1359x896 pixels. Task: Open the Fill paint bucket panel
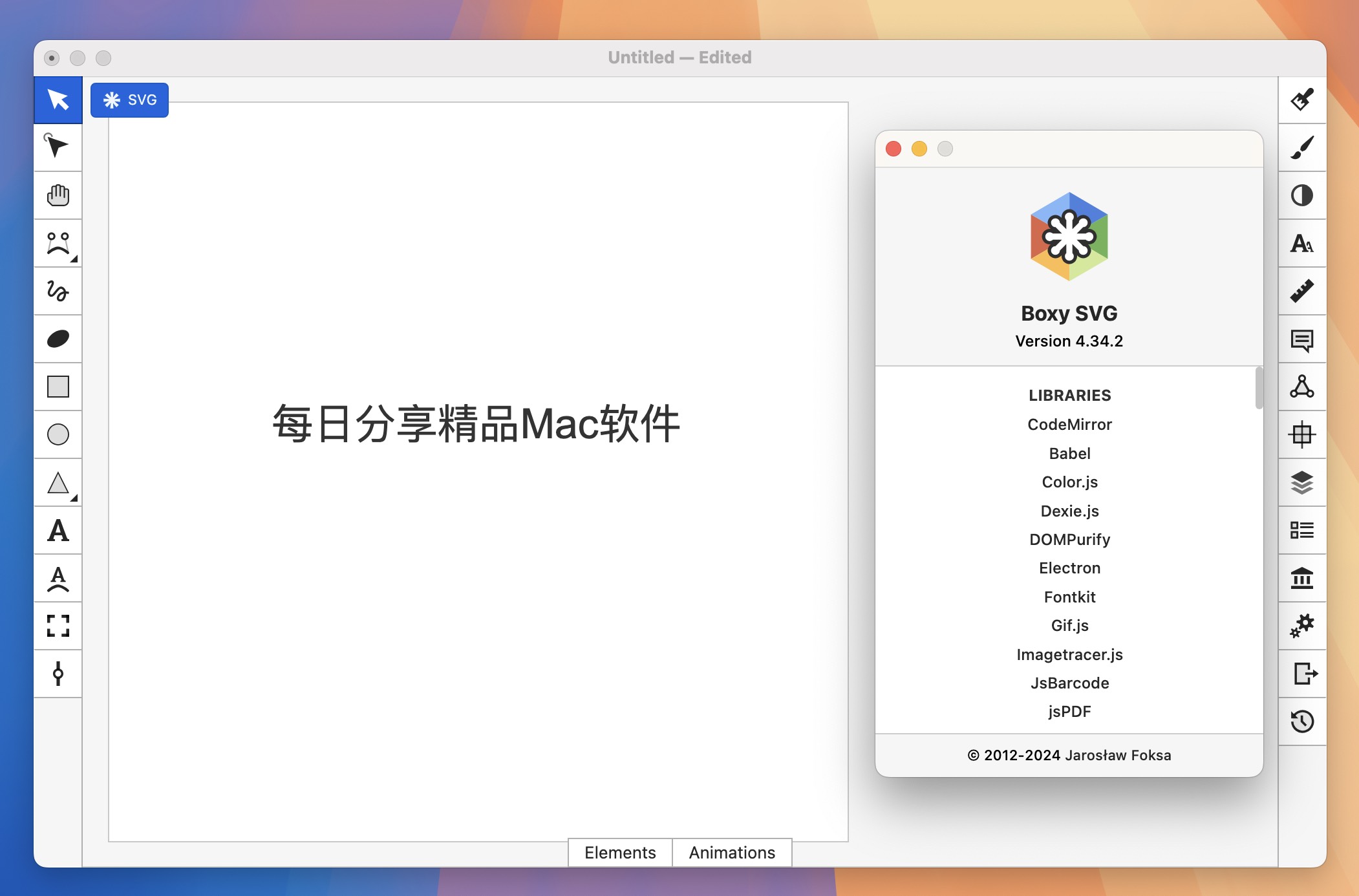(1302, 100)
